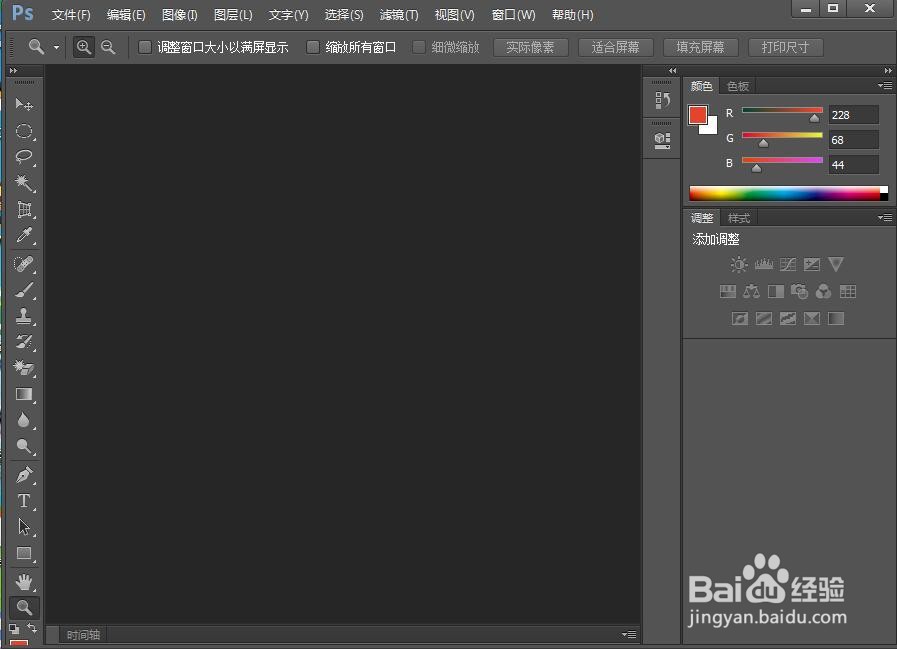Select the Magic Wand tool
The image size is (897, 649).
24,183
